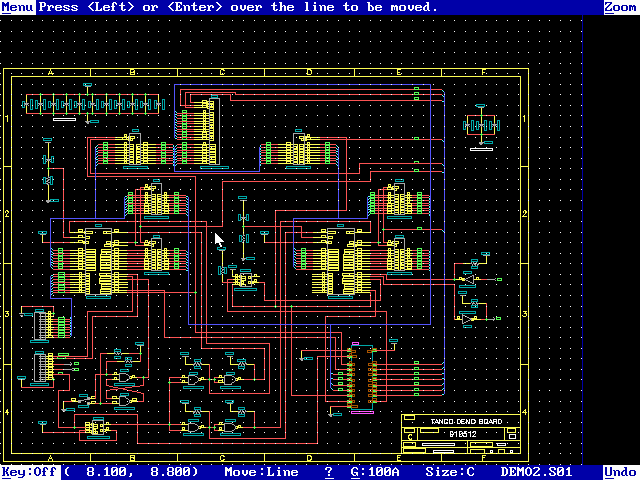
Task: Click the DEMO2.S01 file name
Action: [x=536, y=472]
